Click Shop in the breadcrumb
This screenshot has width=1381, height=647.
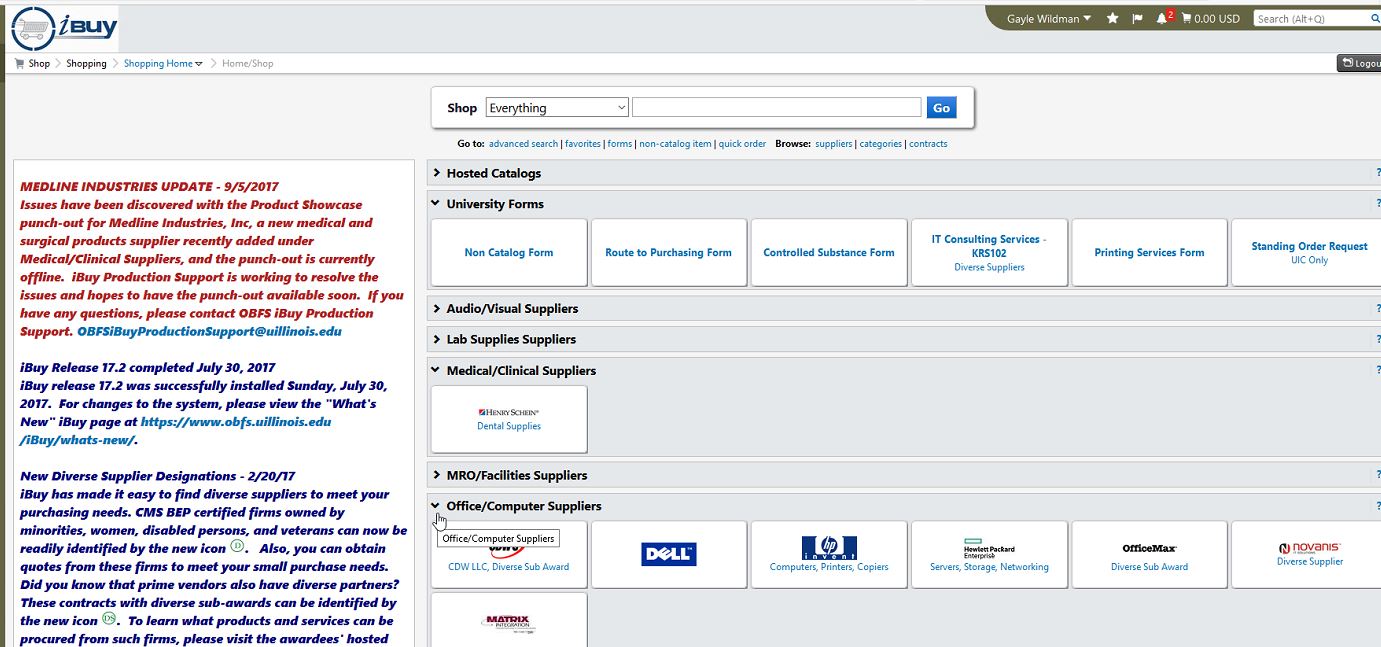point(39,63)
